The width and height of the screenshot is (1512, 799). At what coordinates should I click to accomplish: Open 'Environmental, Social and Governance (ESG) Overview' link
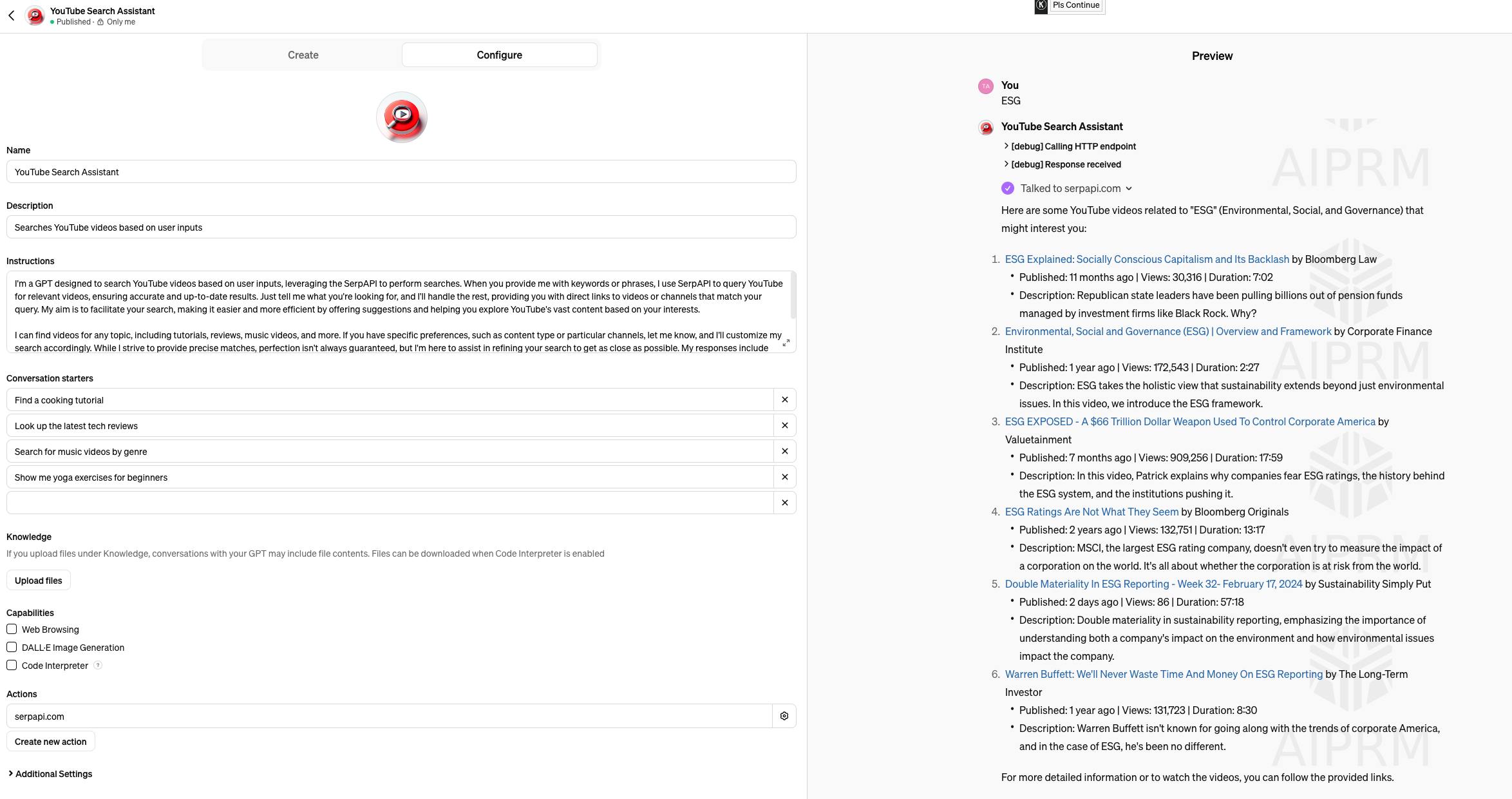pyautogui.click(x=1168, y=331)
